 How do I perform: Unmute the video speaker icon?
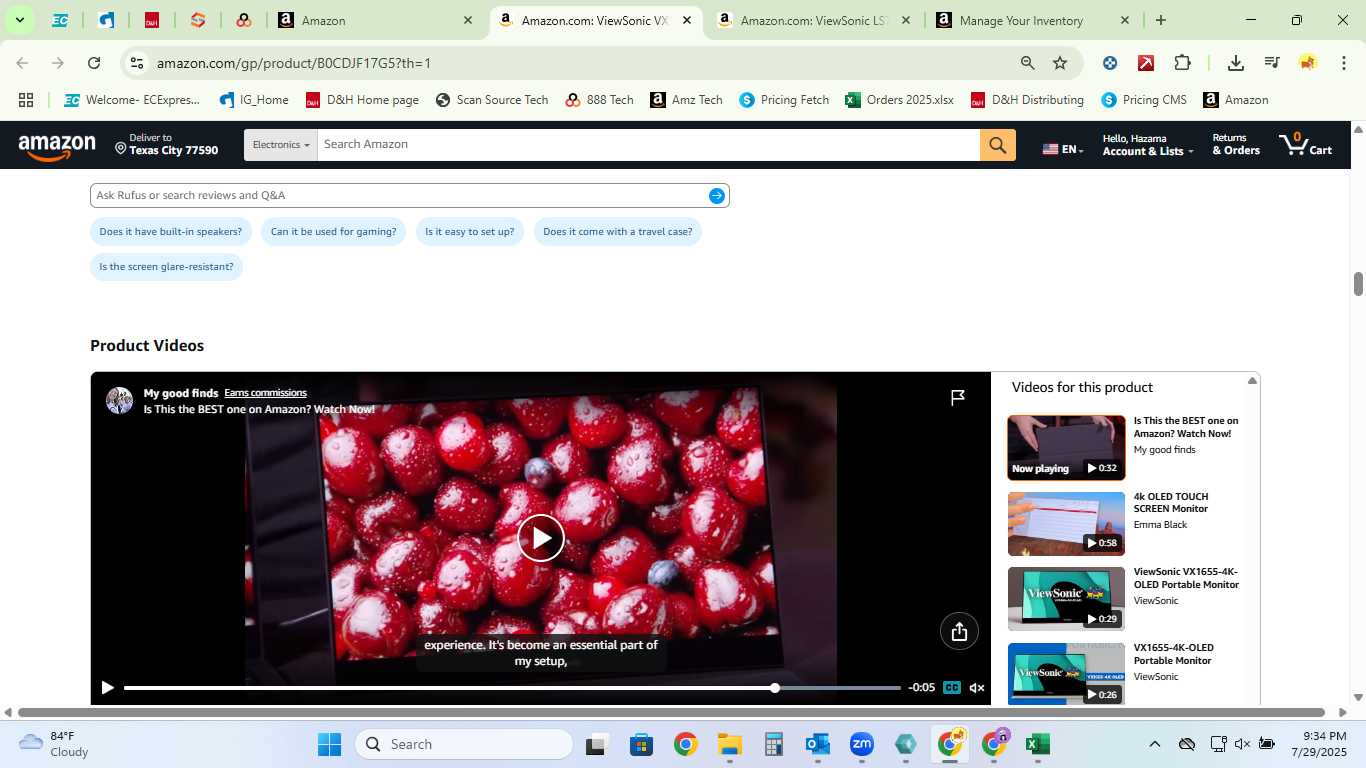977,688
